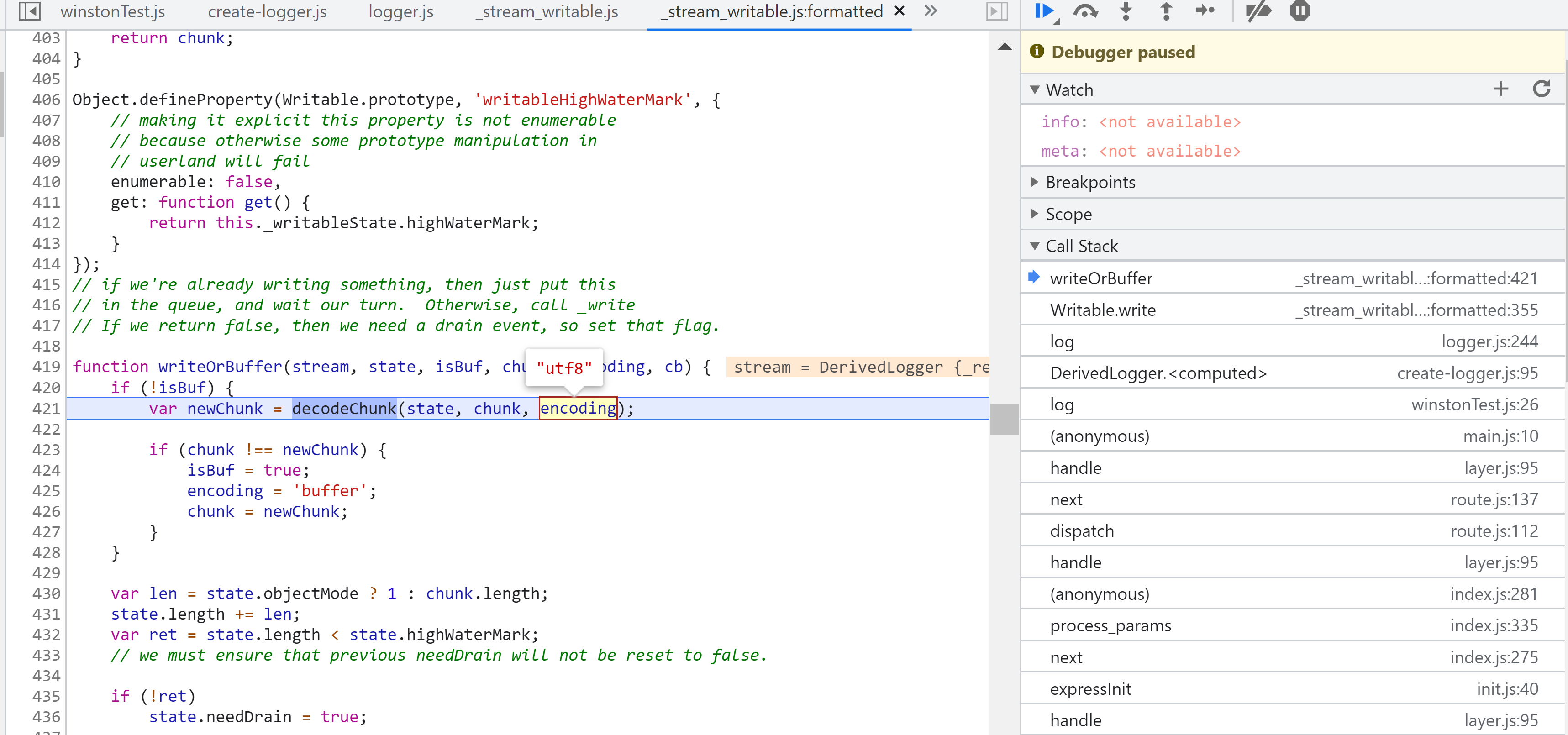Refresh watch expressions
This screenshot has width=1568, height=735.
coord(1541,89)
